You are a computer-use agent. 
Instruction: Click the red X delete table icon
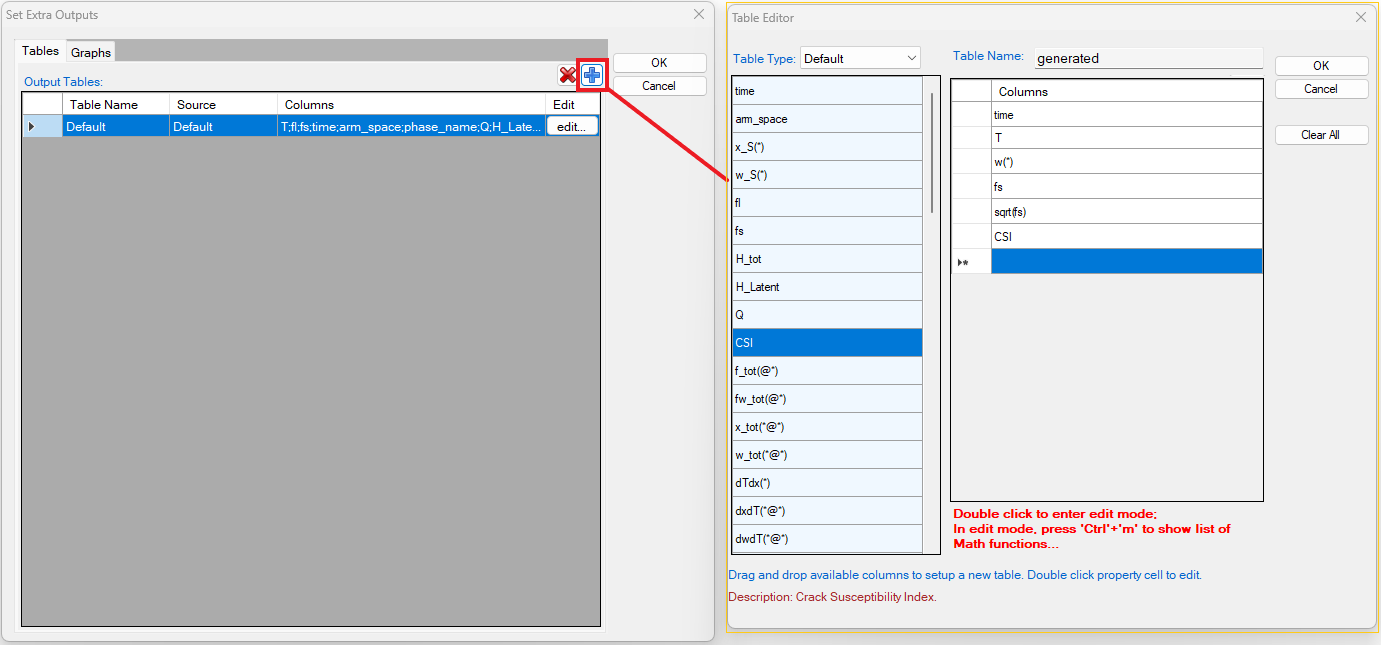click(567, 75)
